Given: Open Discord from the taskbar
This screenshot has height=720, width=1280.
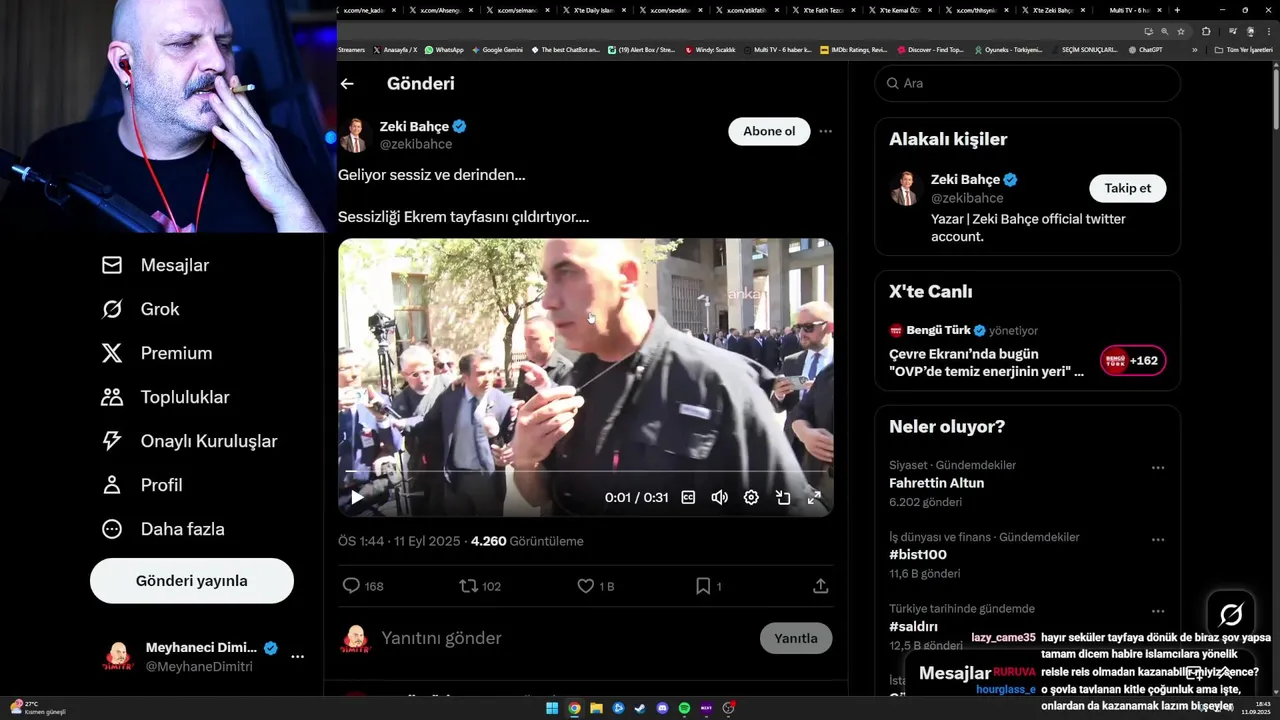Looking at the screenshot, I should 662,708.
